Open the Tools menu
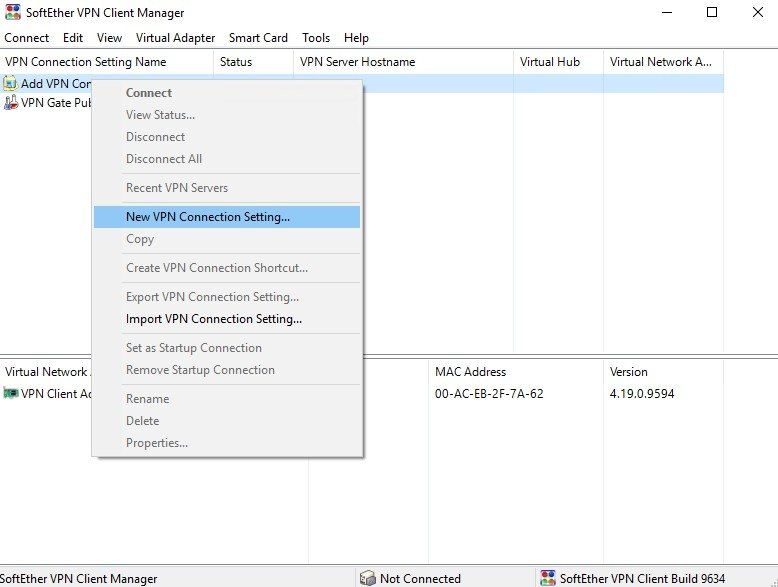The image size is (778, 587). [316, 38]
